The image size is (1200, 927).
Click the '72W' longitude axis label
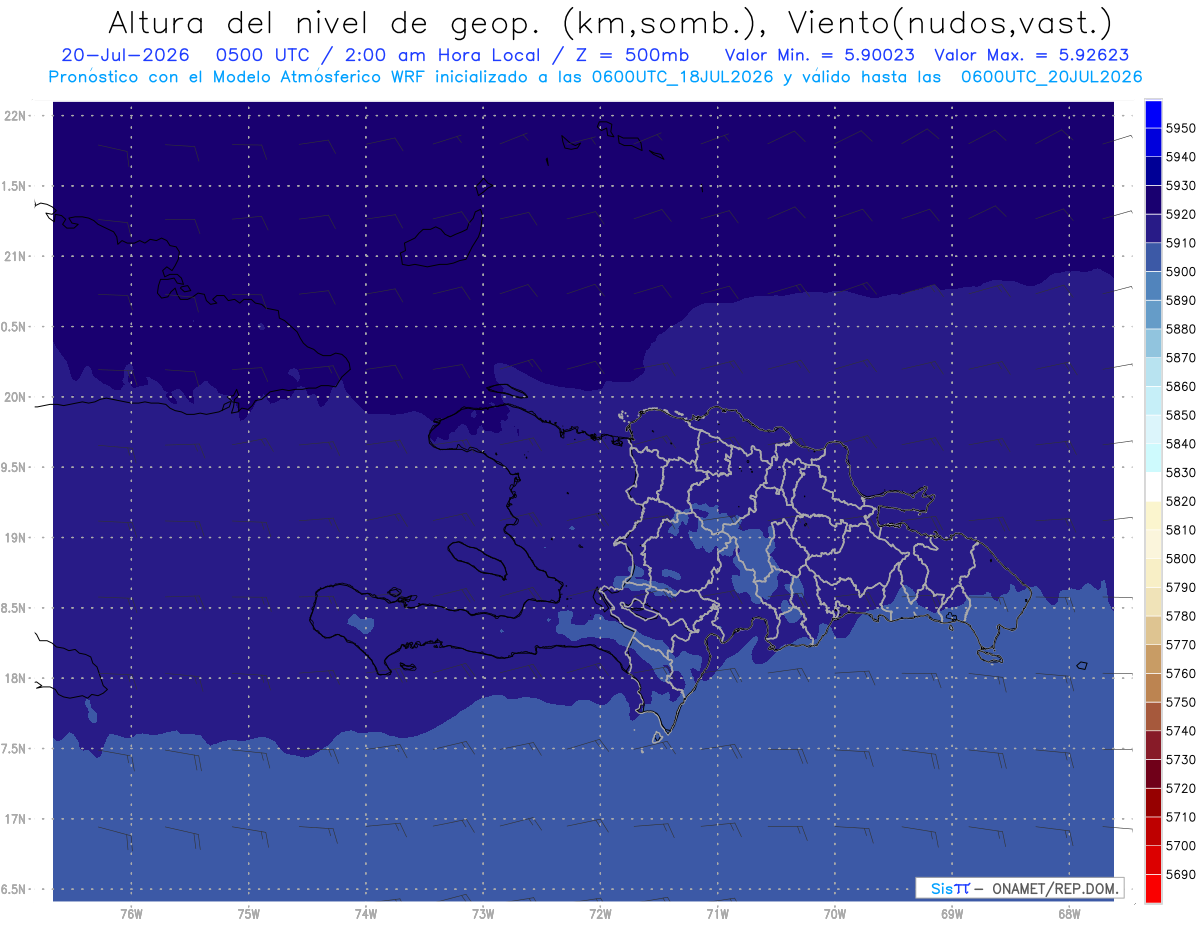601,914
